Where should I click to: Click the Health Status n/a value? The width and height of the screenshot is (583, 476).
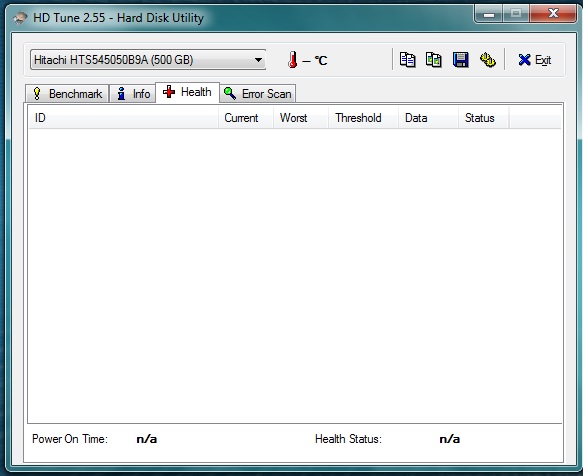[450, 439]
